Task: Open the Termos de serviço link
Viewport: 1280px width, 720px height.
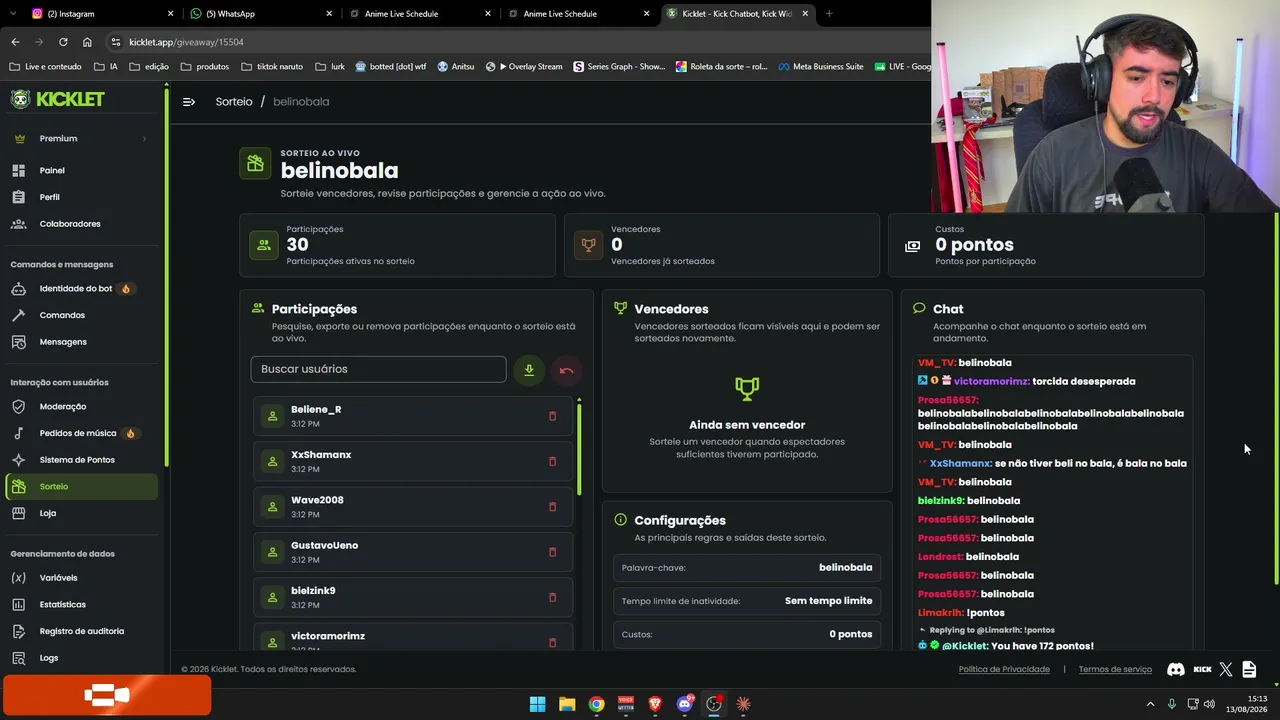Action: coord(1115,669)
